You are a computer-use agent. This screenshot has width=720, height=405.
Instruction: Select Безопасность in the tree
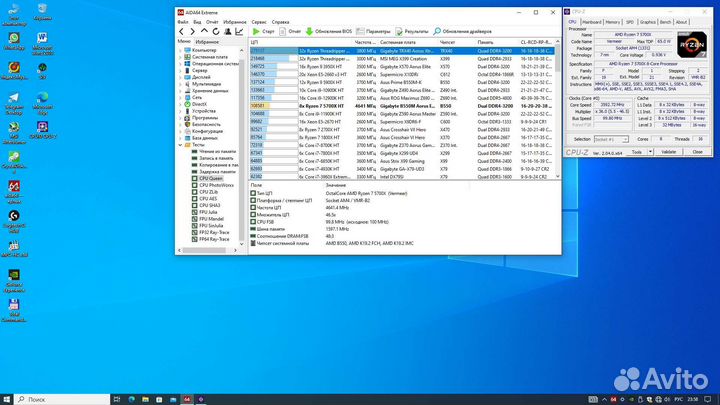tap(206, 124)
